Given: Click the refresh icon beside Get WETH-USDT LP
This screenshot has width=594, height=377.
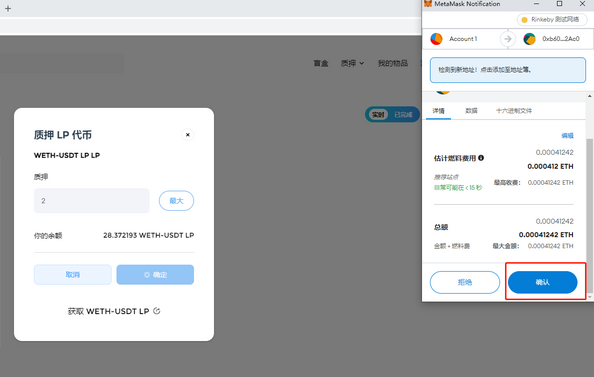Looking at the screenshot, I should coord(156,311).
